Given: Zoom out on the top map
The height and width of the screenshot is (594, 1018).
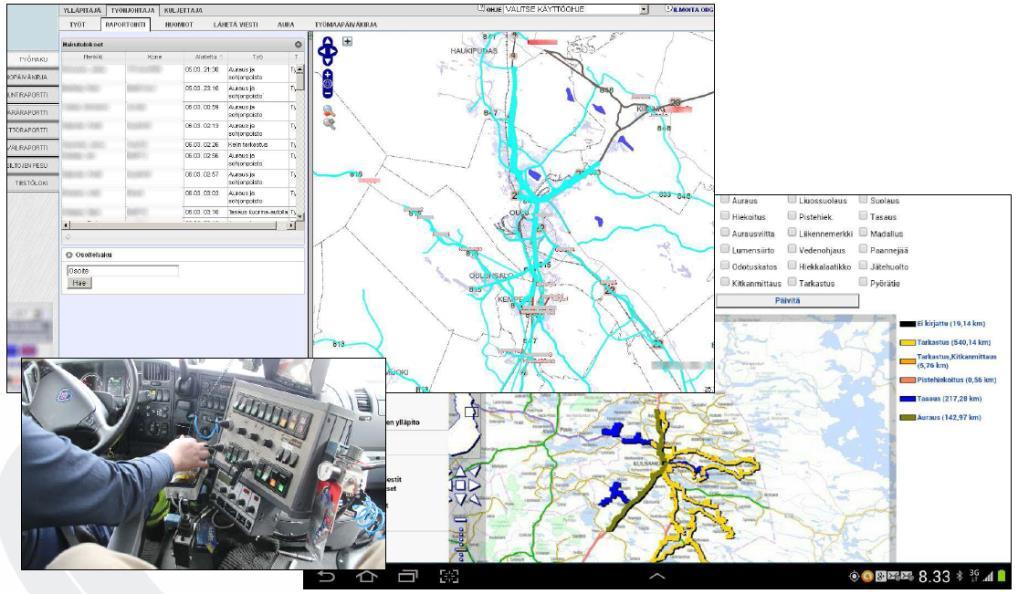Looking at the screenshot, I should point(328,93).
